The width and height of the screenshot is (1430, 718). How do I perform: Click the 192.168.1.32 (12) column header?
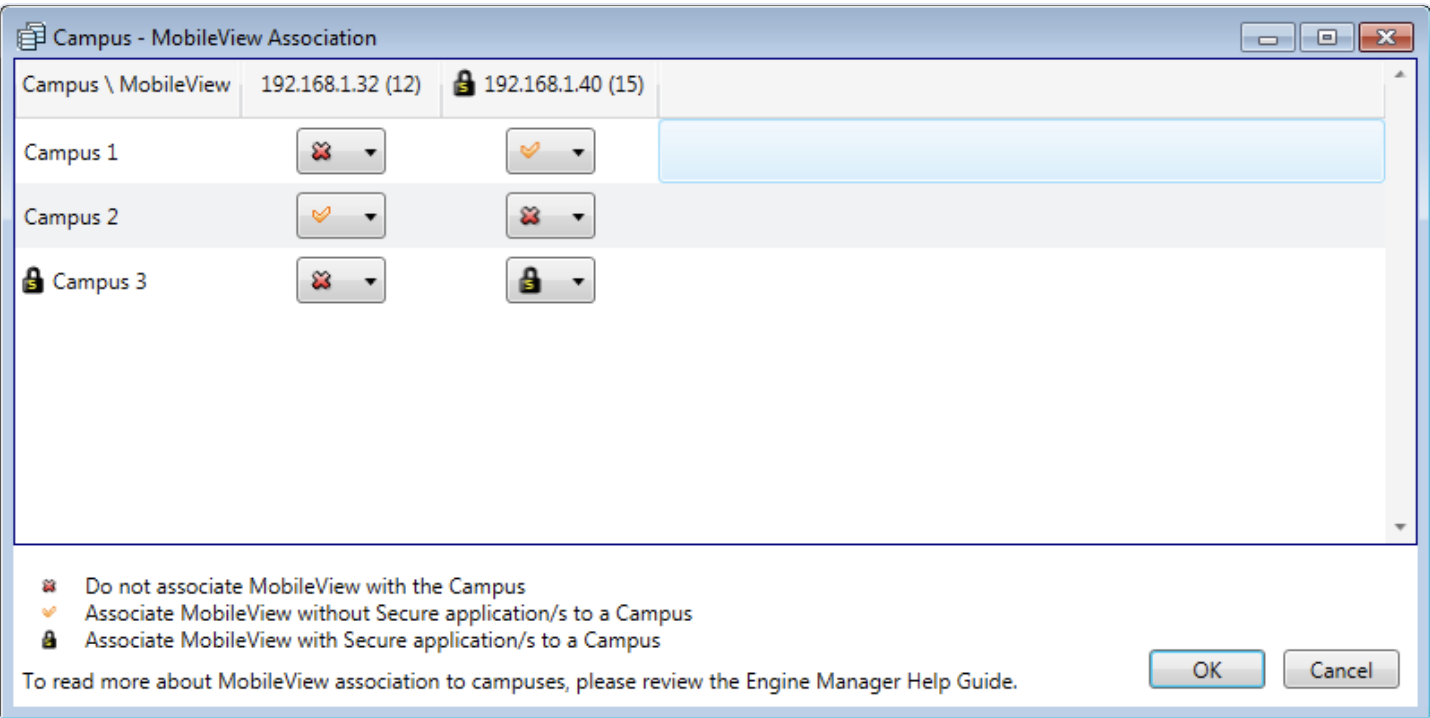[341, 85]
